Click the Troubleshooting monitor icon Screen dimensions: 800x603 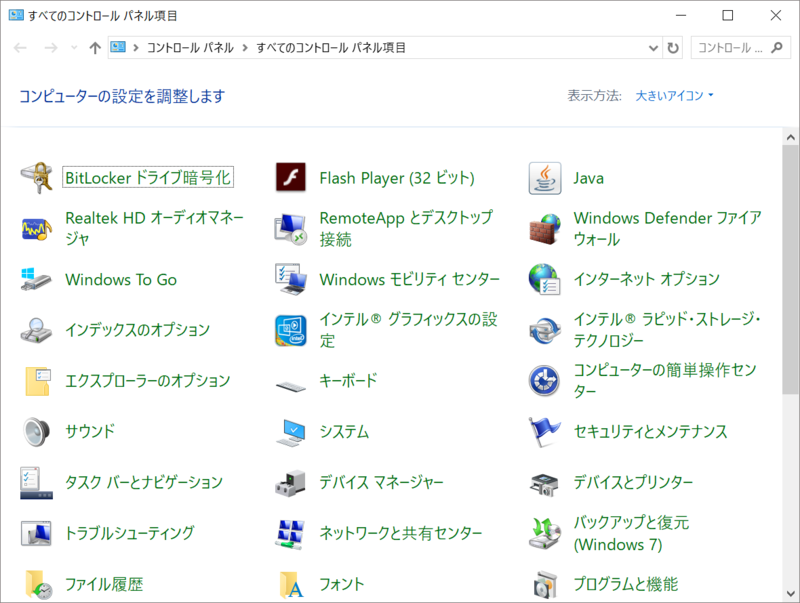pyautogui.click(x=36, y=533)
